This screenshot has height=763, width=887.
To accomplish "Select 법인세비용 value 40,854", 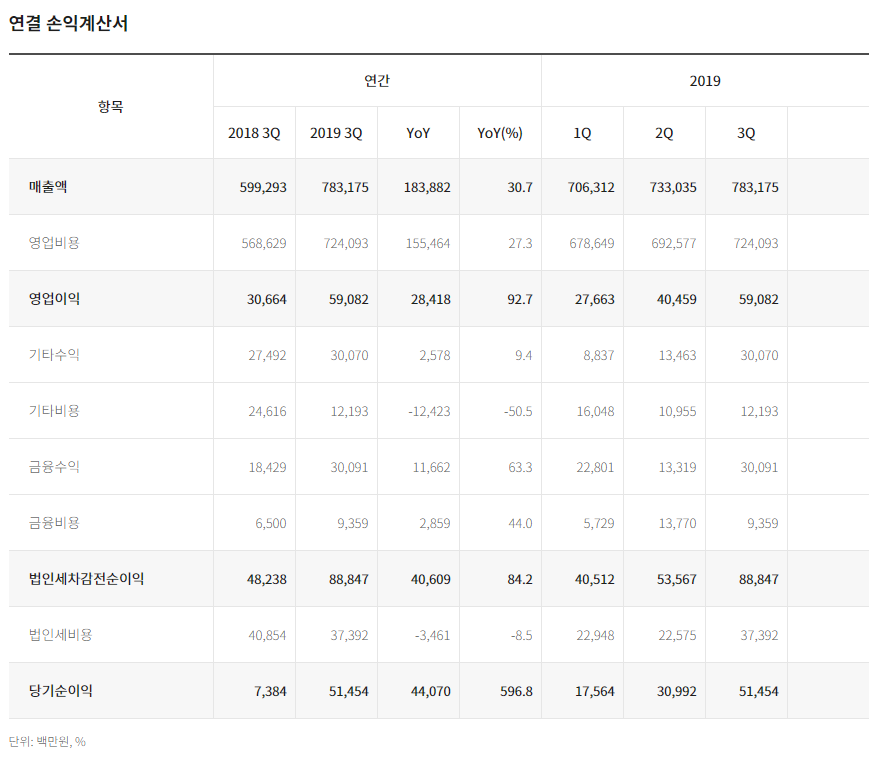I will coord(267,635).
